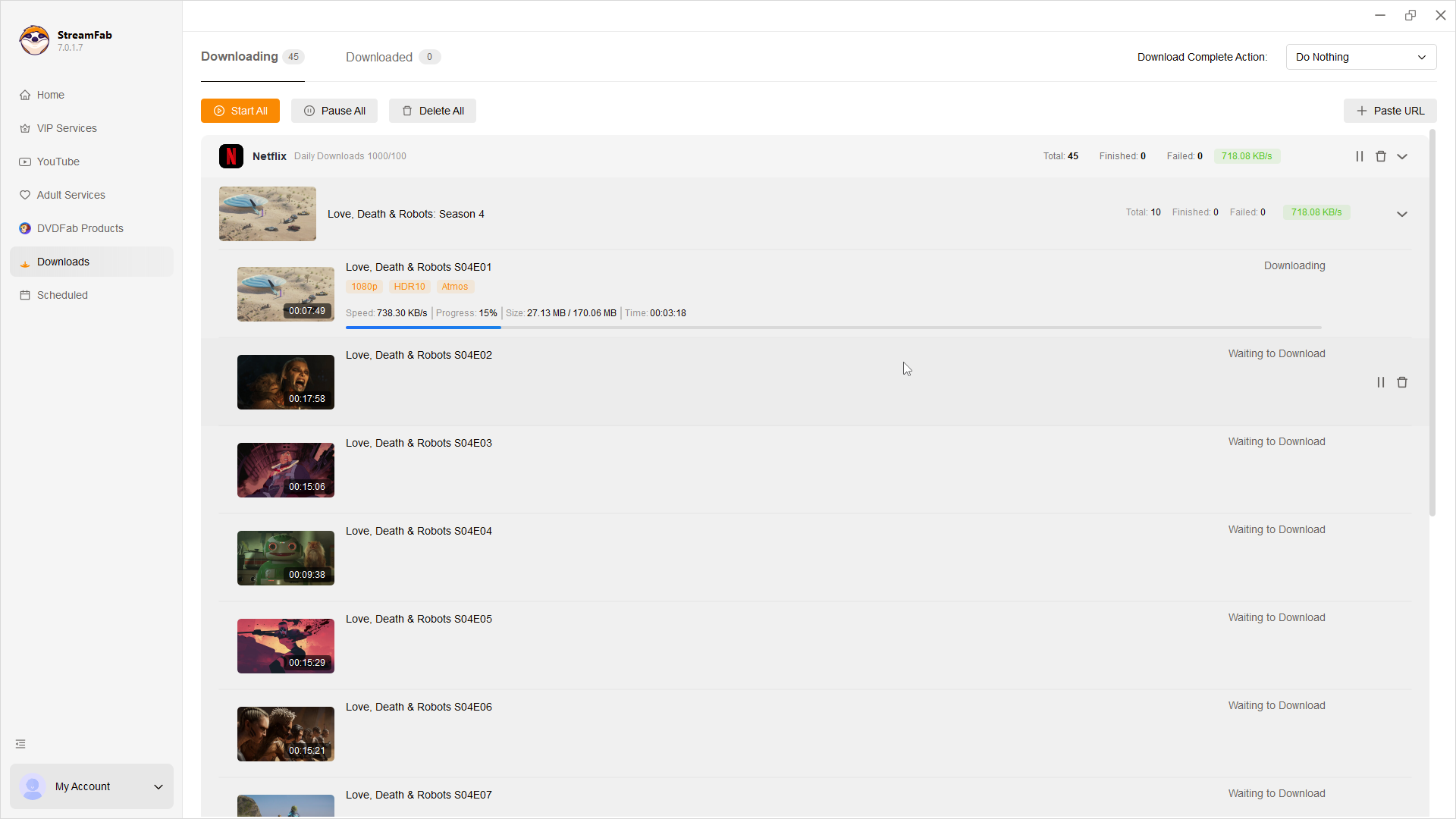This screenshot has width=1456, height=819.
Task: Expand the My Account menu arrow
Action: [x=158, y=786]
